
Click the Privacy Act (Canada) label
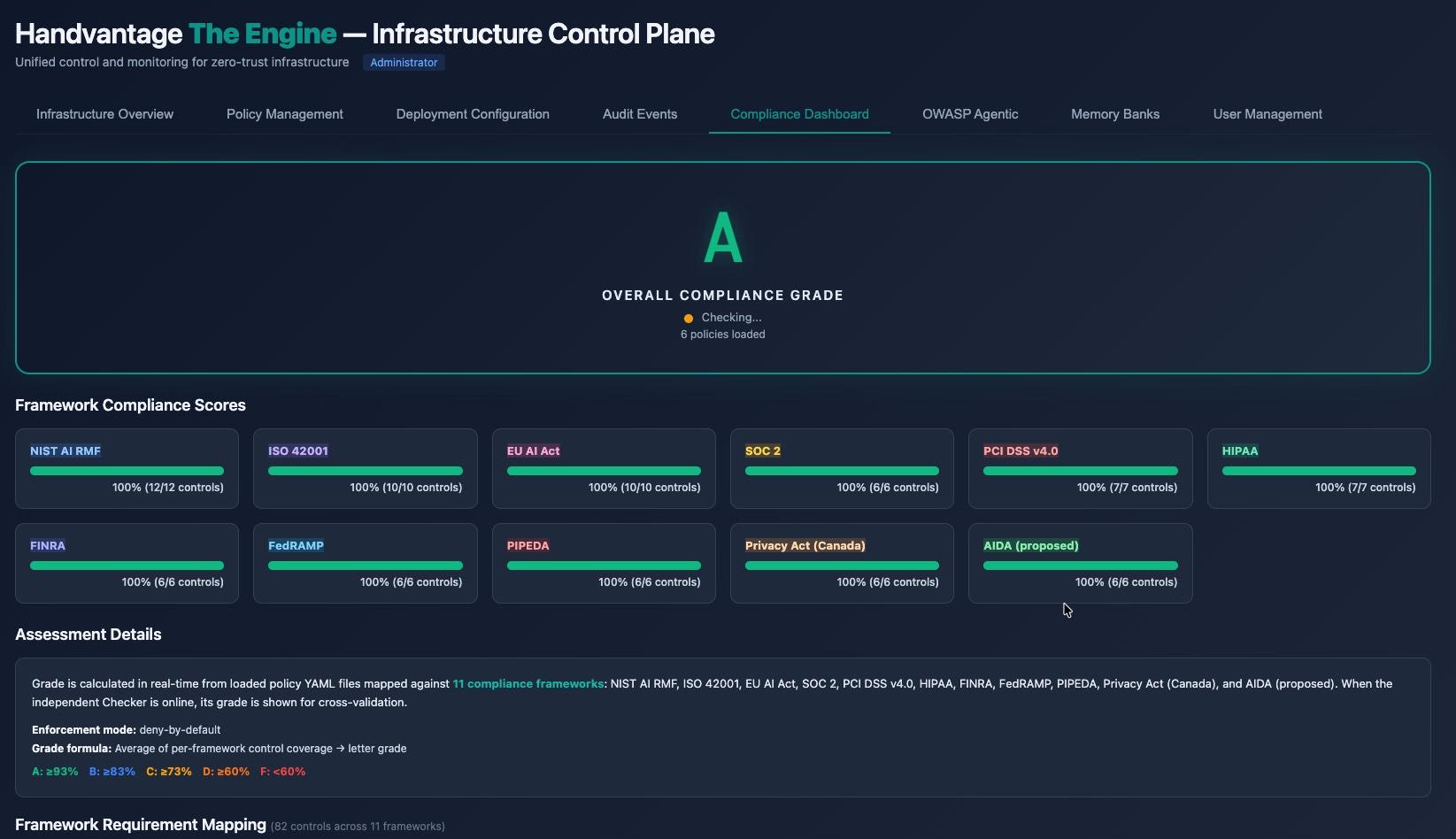[x=805, y=545]
